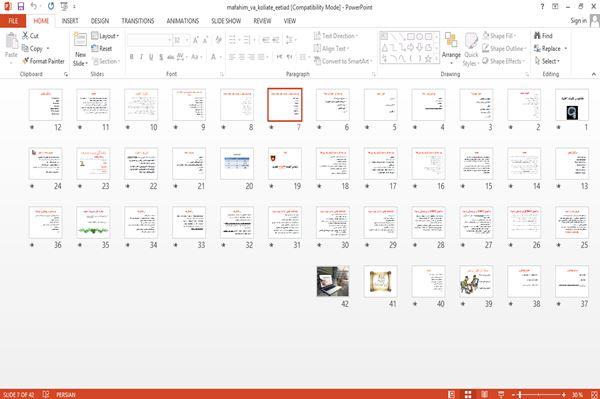Apply numbered list formatting
Image resolution: width=600 pixels, height=399 pixels.
coord(247,40)
